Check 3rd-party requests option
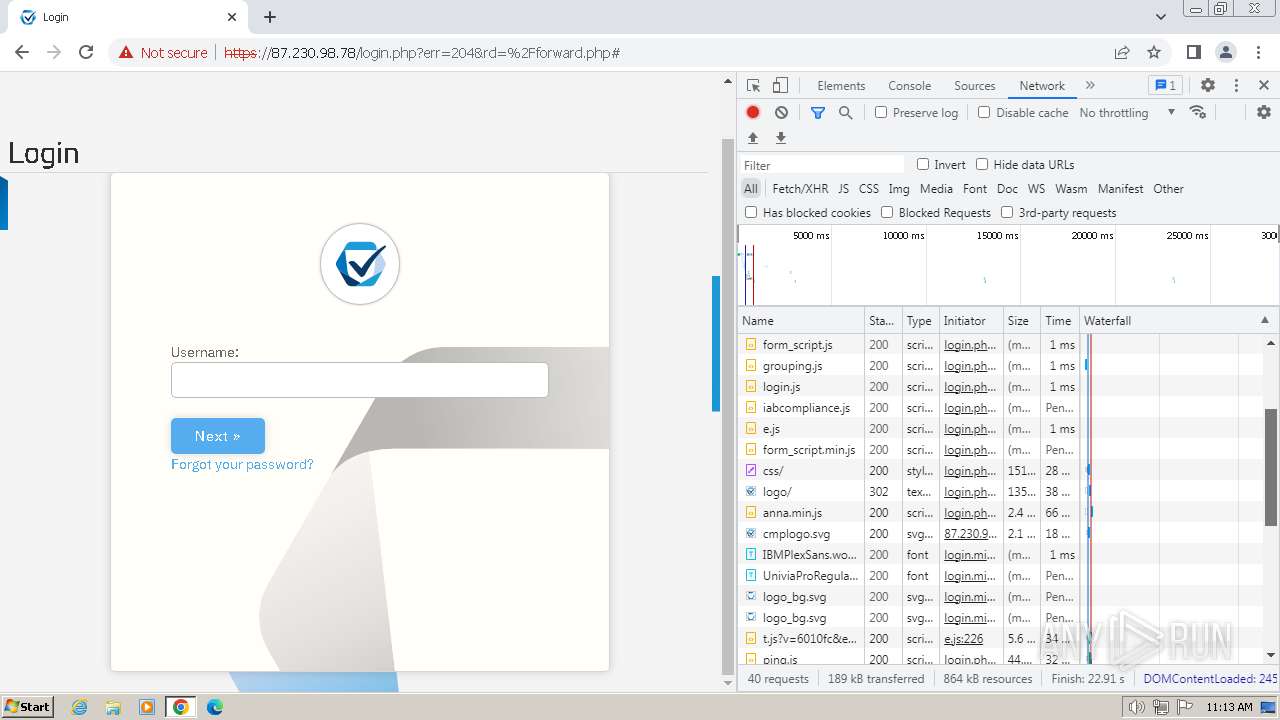 pos(1007,212)
